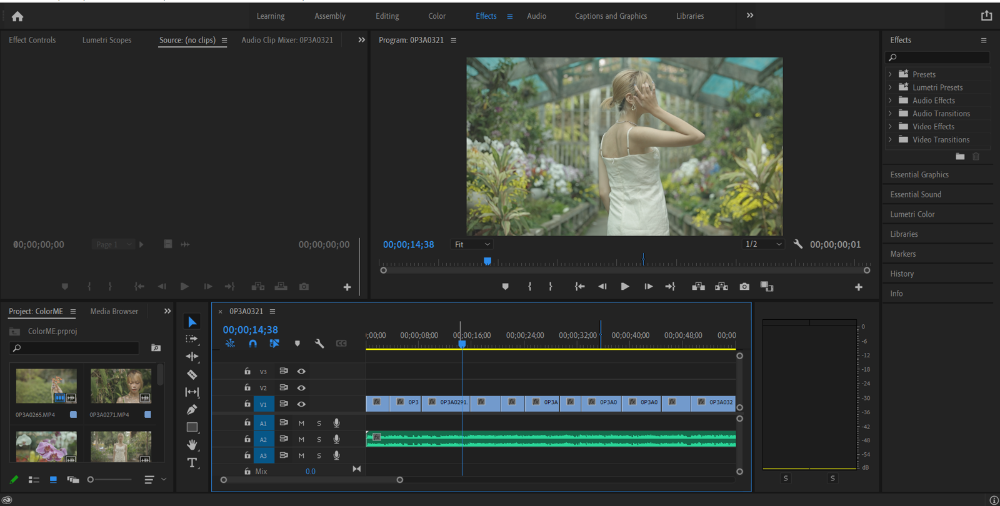
Task: Toggle insert sequences as nests
Action: [230, 343]
